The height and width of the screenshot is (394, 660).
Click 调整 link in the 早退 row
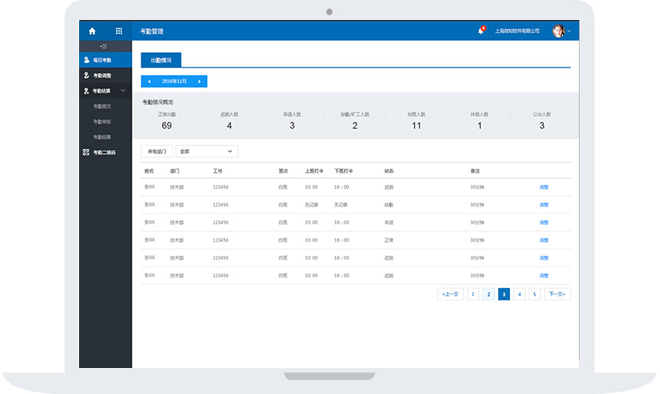tap(544, 222)
